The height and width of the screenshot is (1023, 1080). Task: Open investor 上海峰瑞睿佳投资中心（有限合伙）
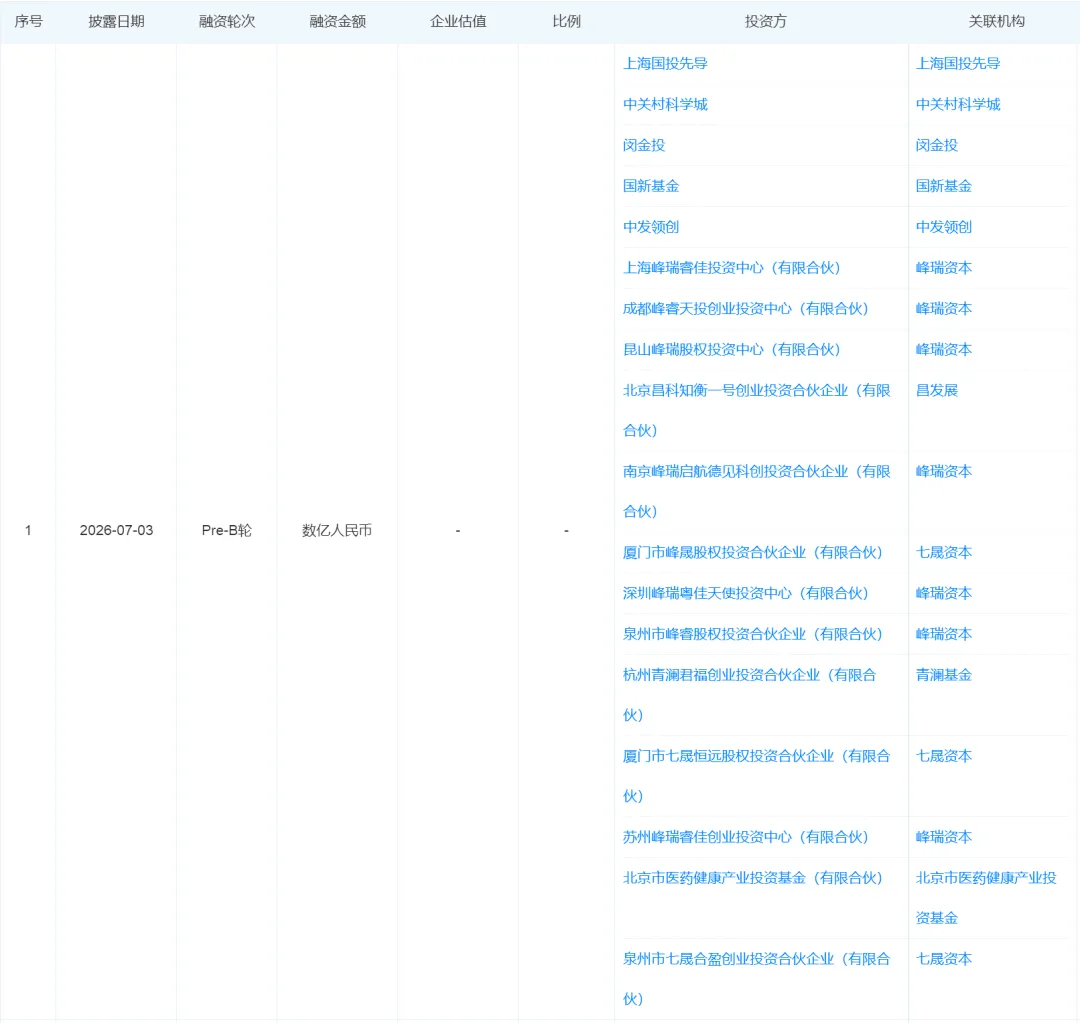point(731,267)
